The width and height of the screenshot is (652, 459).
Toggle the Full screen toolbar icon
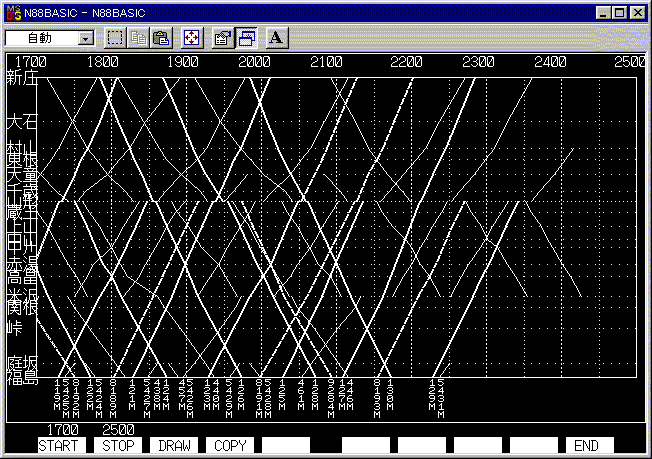pyautogui.click(x=192, y=38)
